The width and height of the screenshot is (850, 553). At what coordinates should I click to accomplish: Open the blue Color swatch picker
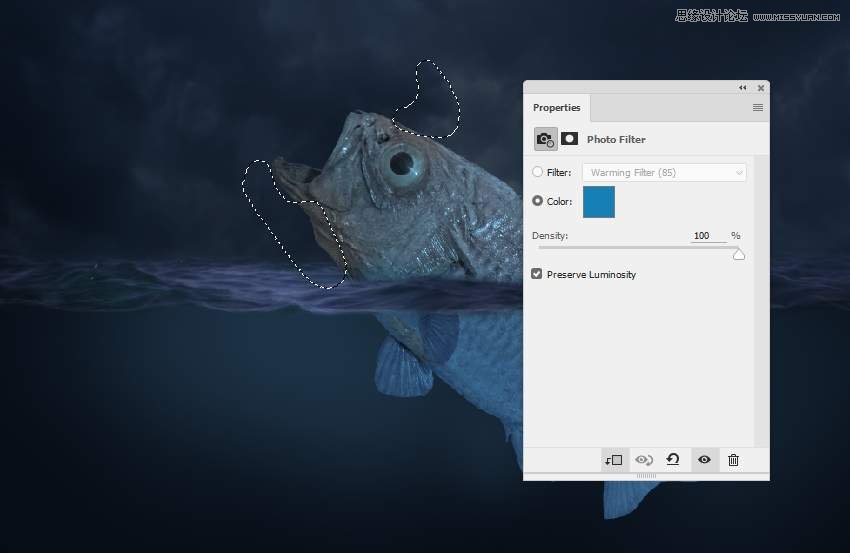599,202
